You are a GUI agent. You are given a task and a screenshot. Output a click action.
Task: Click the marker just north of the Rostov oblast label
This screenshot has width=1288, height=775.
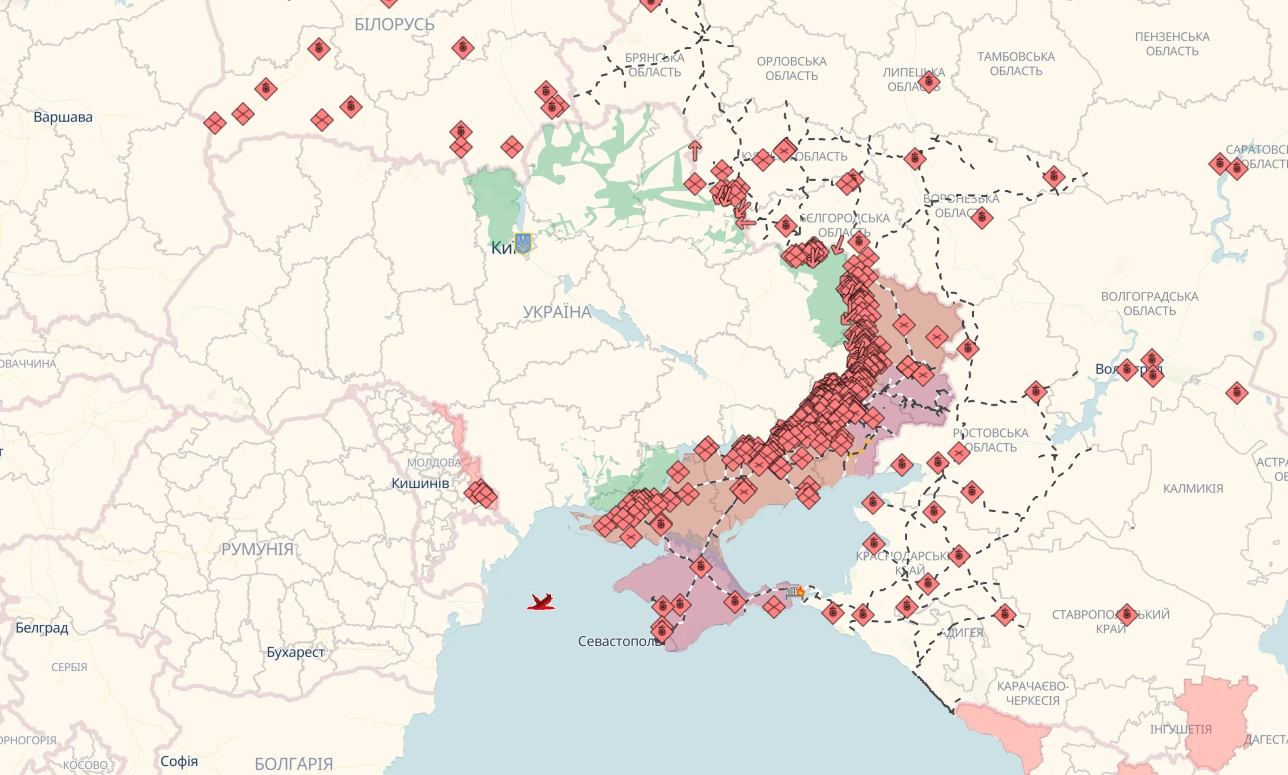click(x=1036, y=391)
